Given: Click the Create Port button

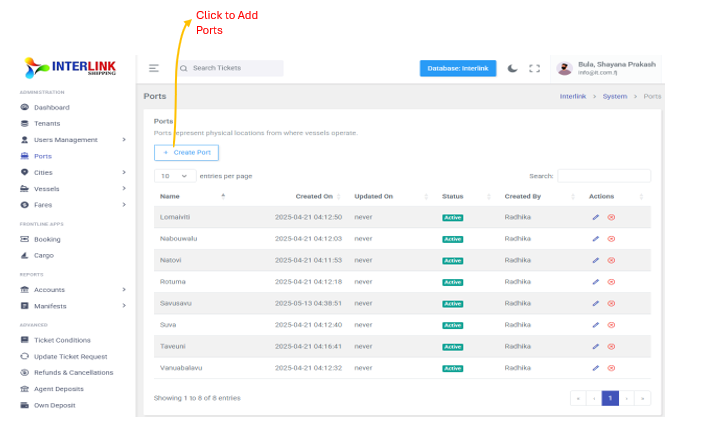Looking at the screenshot, I should pos(186,152).
